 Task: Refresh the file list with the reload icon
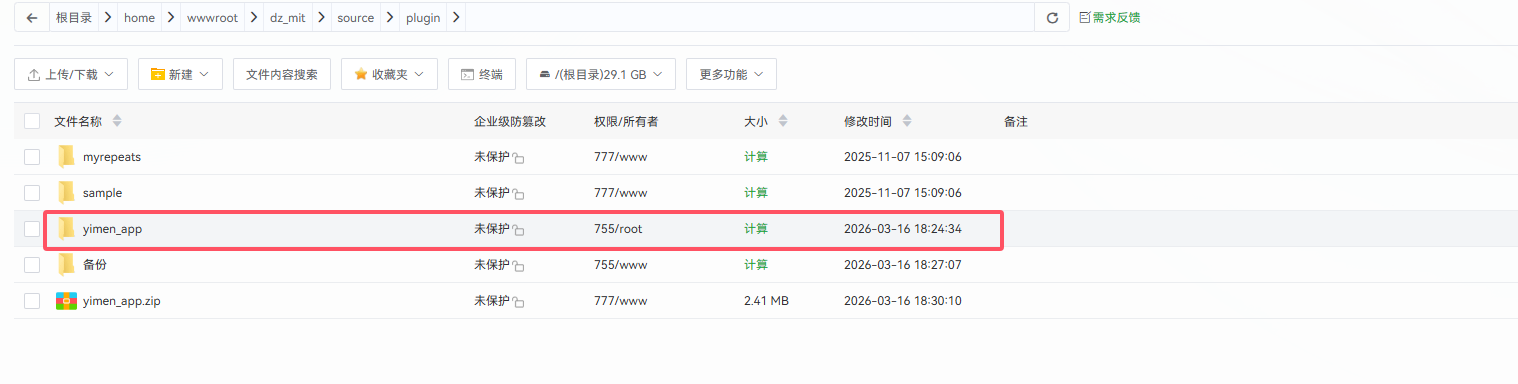pos(1052,18)
